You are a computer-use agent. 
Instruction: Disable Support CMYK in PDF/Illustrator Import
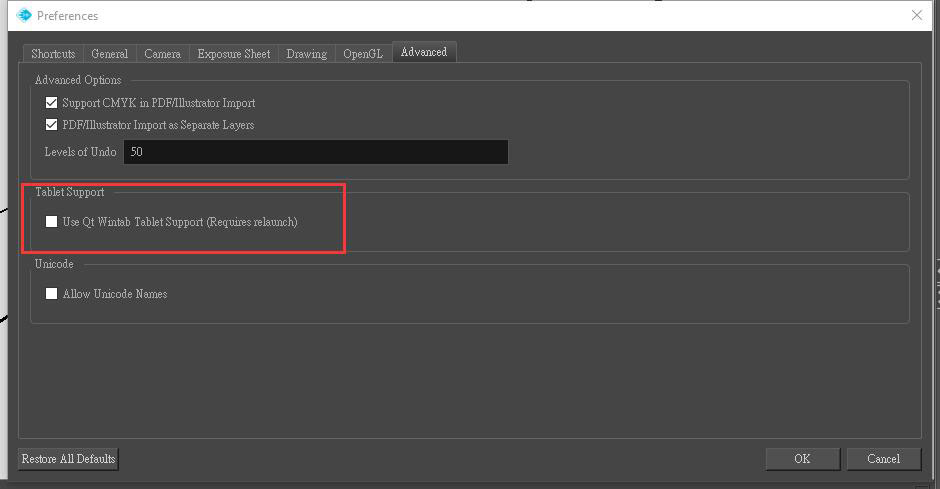(x=52, y=103)
